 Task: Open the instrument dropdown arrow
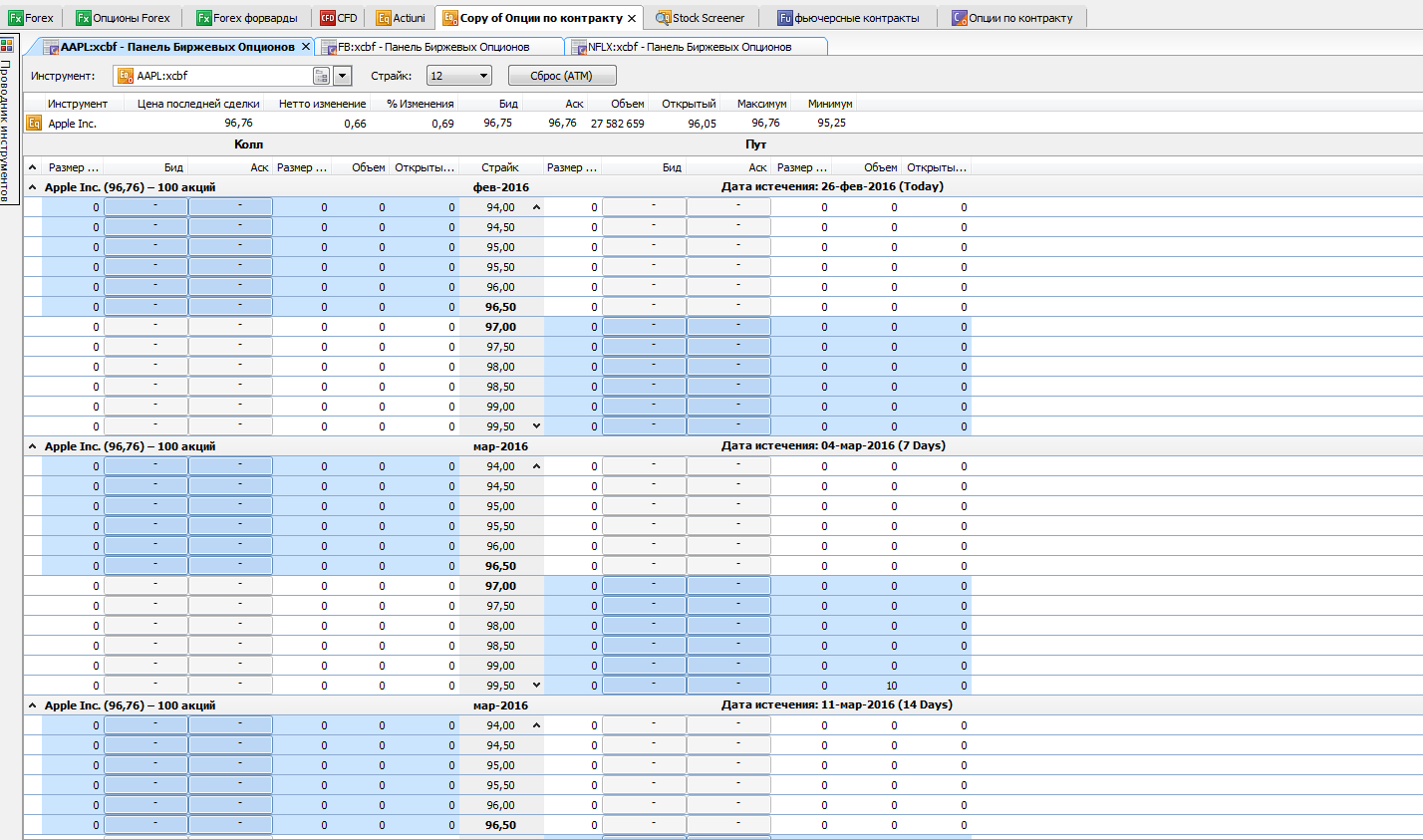pyautogui.click(x=343, y=76)
